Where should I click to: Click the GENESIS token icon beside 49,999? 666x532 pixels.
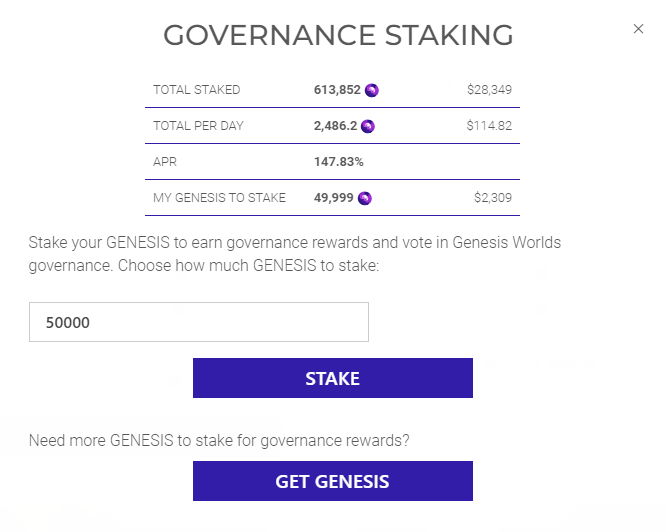pyautogui.click(x=365, y=198)
